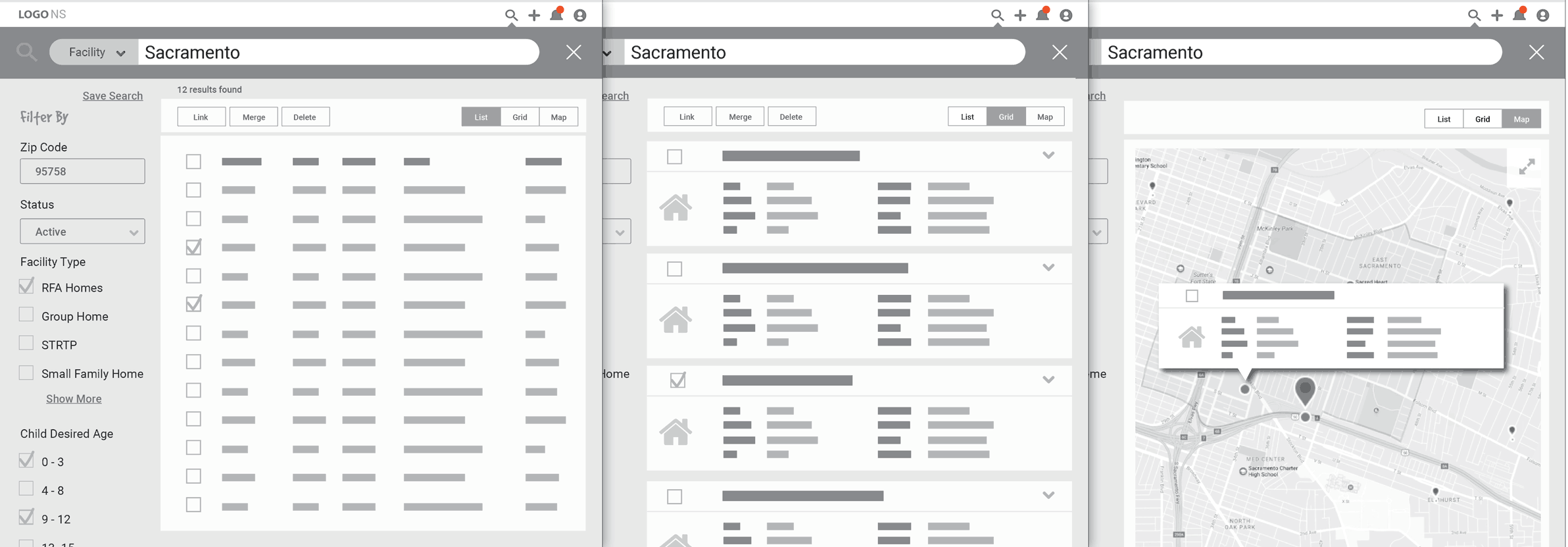
Task: Click the plus icon in the first panel header
Action: point(534,15)
